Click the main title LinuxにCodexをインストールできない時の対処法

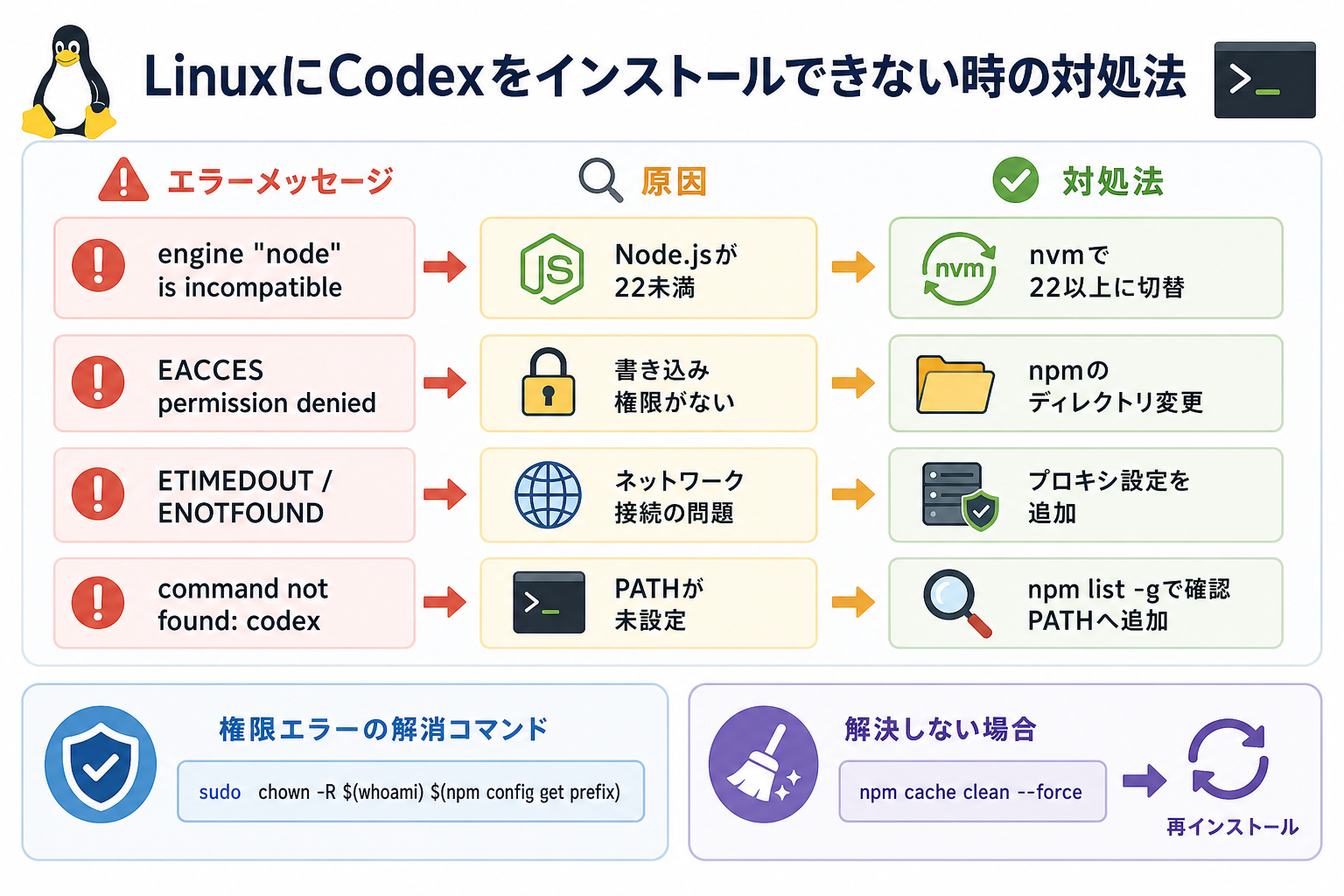tap(665, 76)
